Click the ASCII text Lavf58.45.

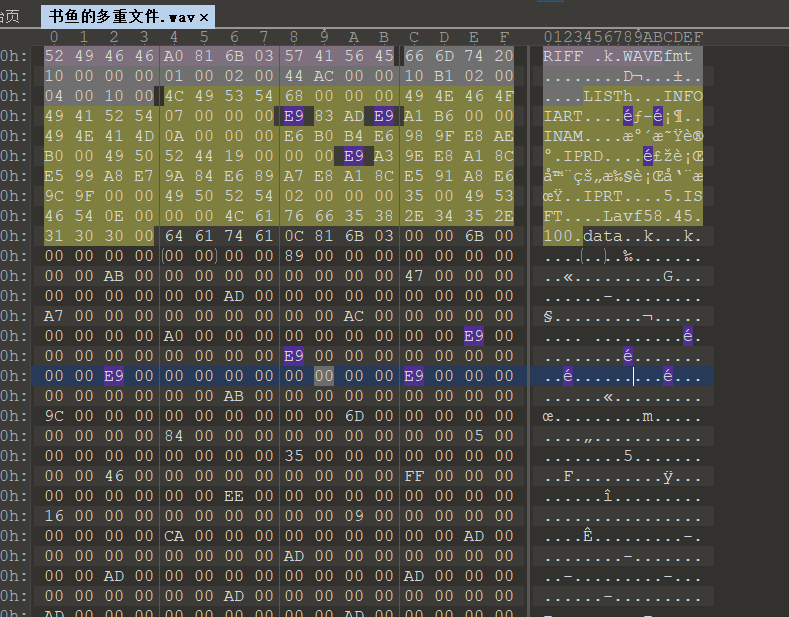click(x=653, y=216)
